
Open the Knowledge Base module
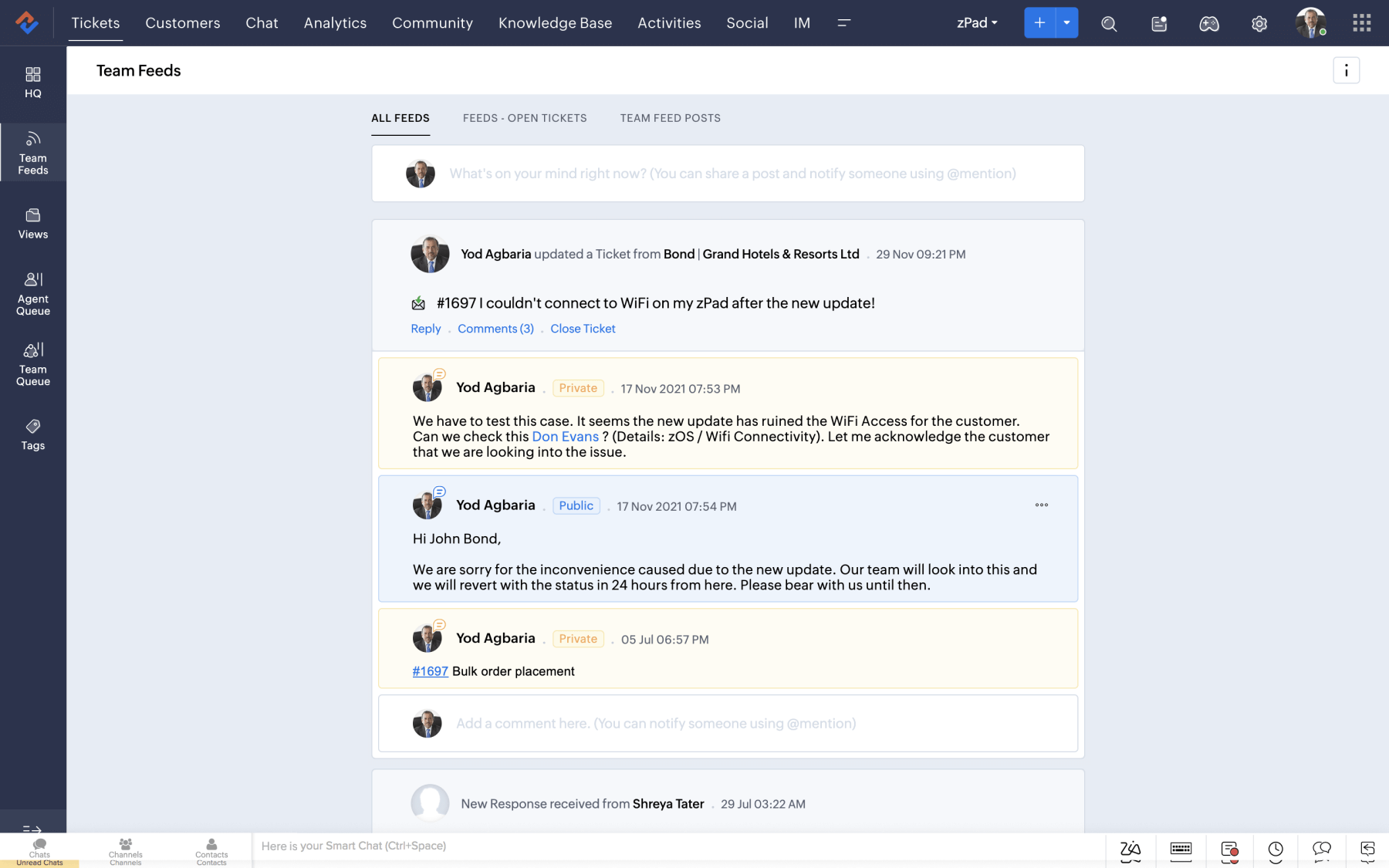coord(555,22)
